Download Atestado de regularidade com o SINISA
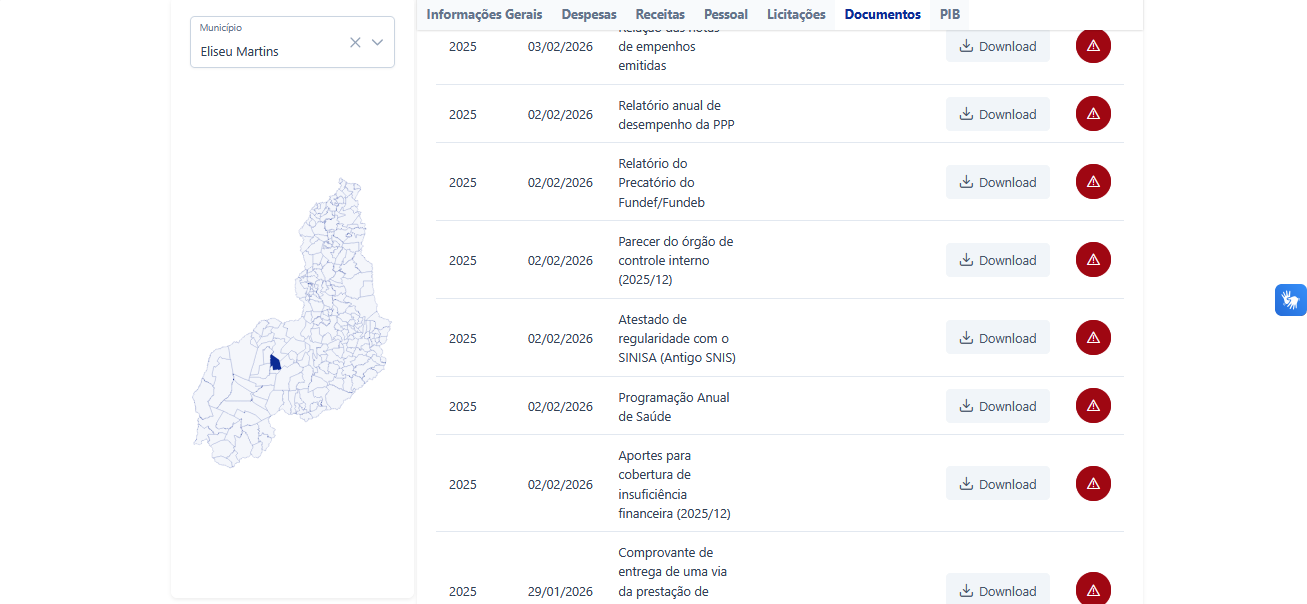The image size is (1307, 604). [998, 338]
